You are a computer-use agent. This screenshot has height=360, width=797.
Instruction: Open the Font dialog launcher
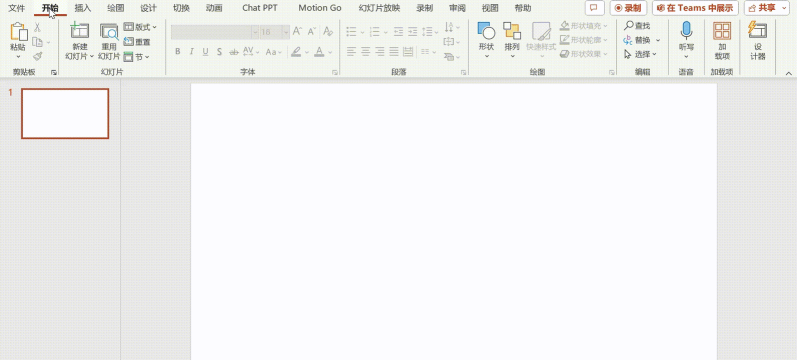pyautogui.click(x=334, y=73)
